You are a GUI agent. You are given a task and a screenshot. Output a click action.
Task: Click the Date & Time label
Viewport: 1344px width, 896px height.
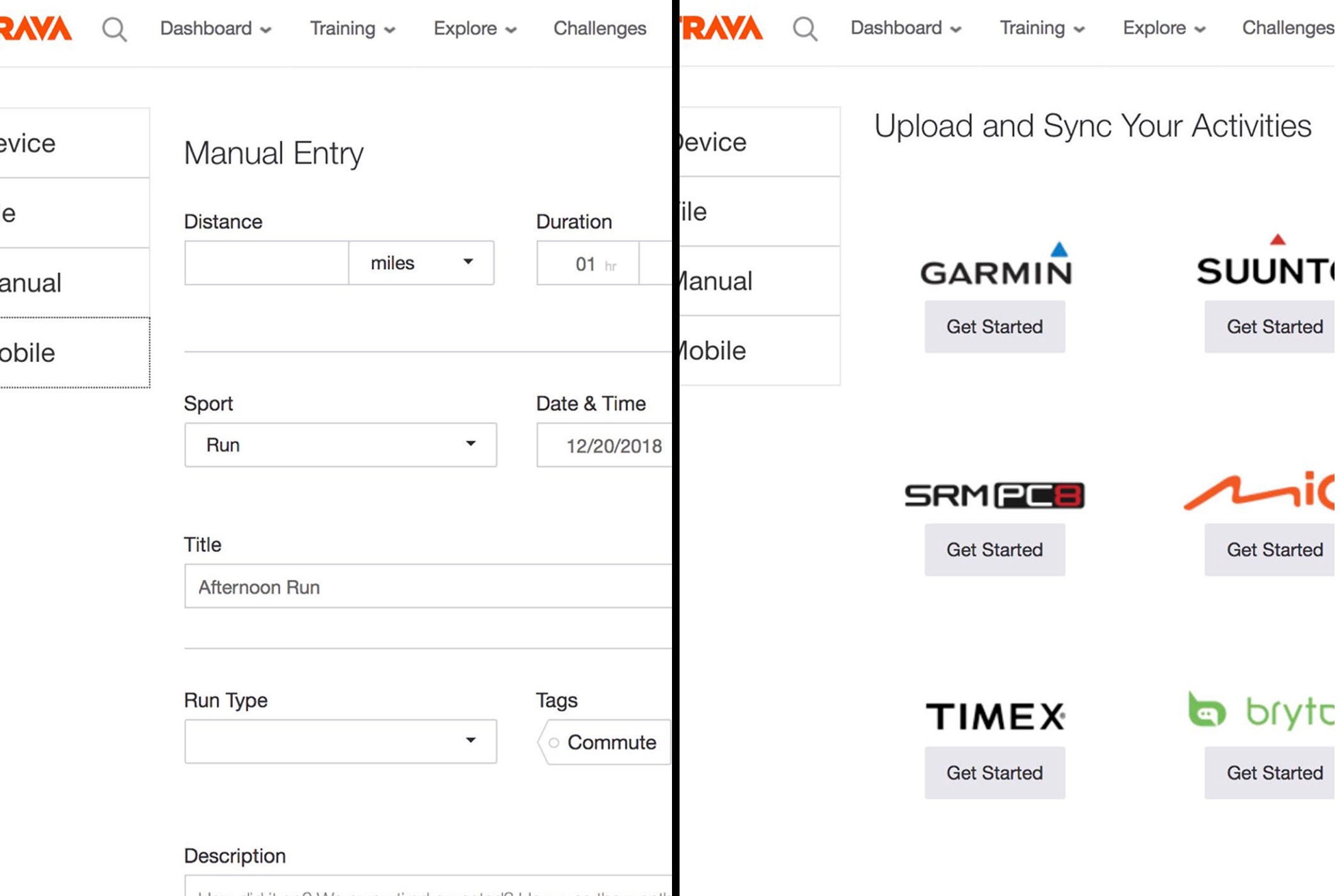pyautogui.click(x=591, y=404)
